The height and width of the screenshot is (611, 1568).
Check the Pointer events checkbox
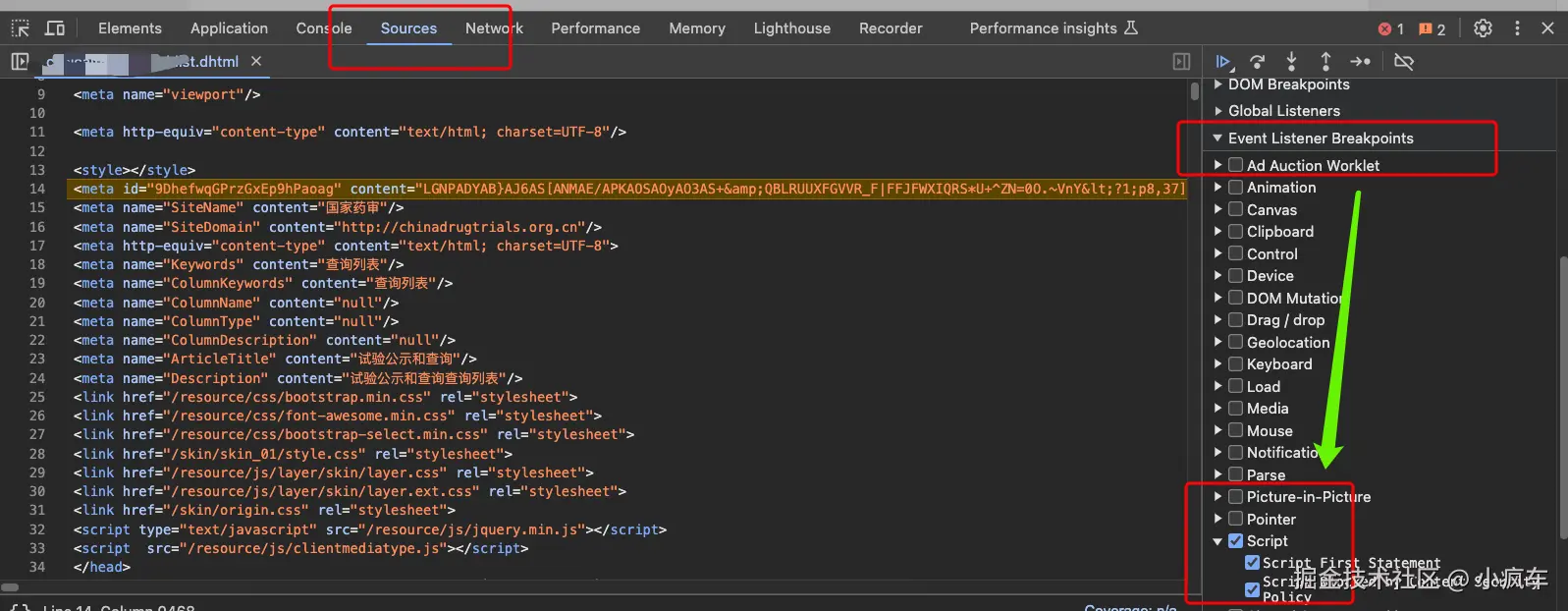coord(1236,519)
